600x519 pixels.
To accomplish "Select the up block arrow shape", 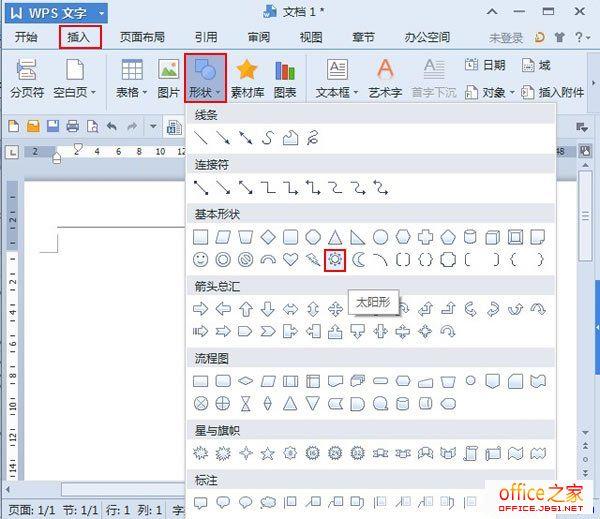I will coord(246,309).
